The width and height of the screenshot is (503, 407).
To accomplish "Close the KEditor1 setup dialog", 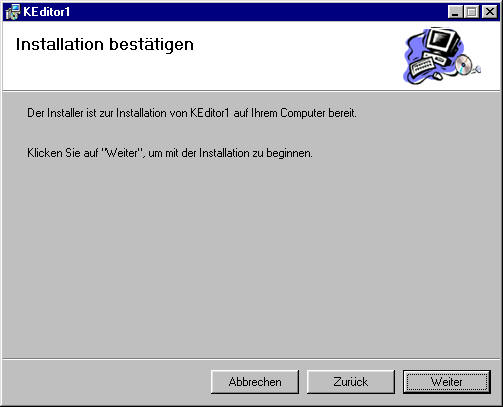I will (490, 12).
